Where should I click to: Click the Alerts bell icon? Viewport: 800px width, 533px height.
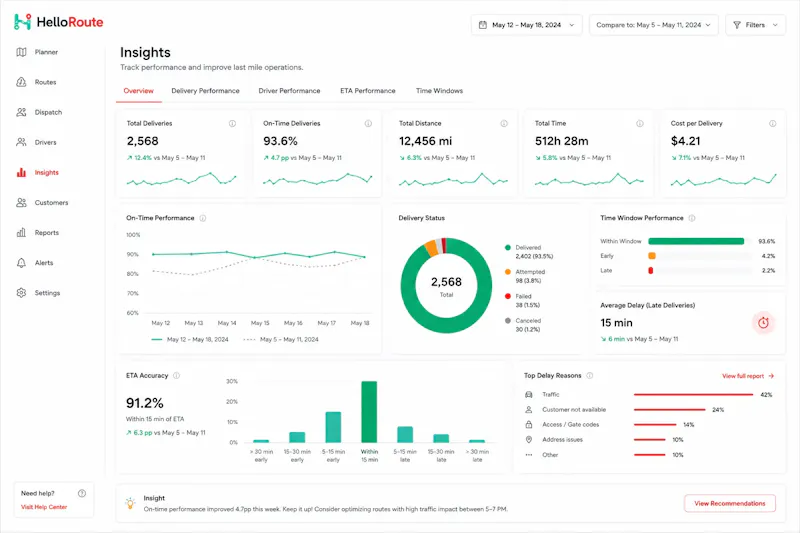[21, 263]
